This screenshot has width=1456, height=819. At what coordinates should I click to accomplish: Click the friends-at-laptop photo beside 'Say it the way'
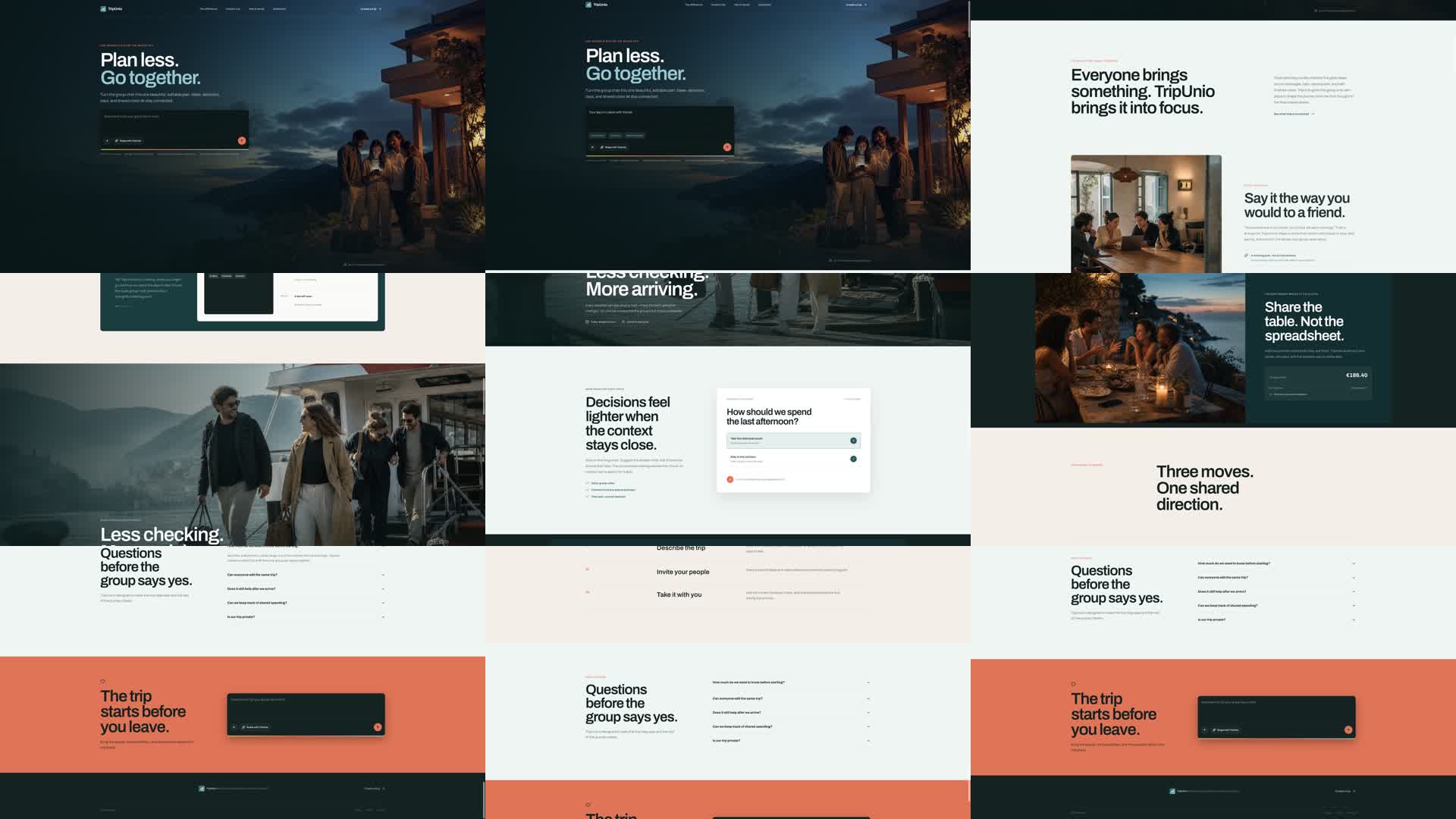click(x=1146, y=214)
